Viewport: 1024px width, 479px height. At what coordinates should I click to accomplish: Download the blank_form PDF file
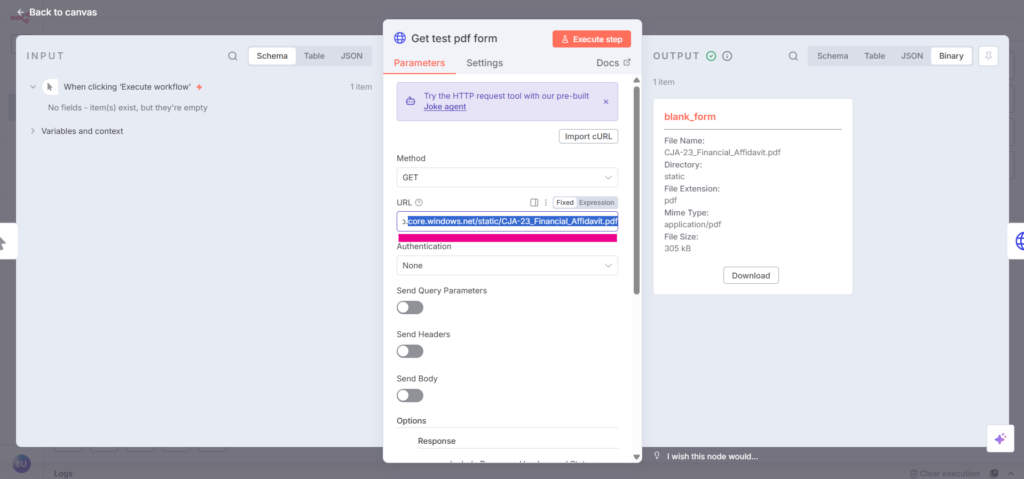coord(750,275)
